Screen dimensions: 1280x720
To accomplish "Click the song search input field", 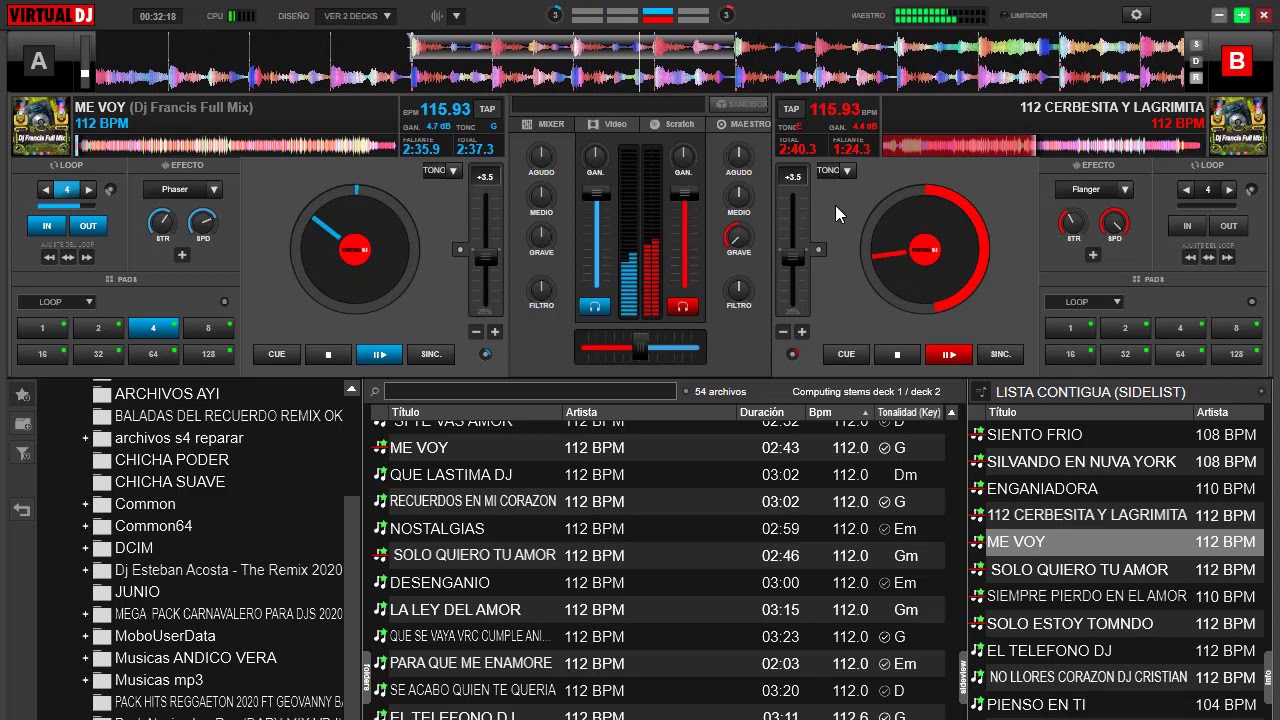I will (530, 392).
